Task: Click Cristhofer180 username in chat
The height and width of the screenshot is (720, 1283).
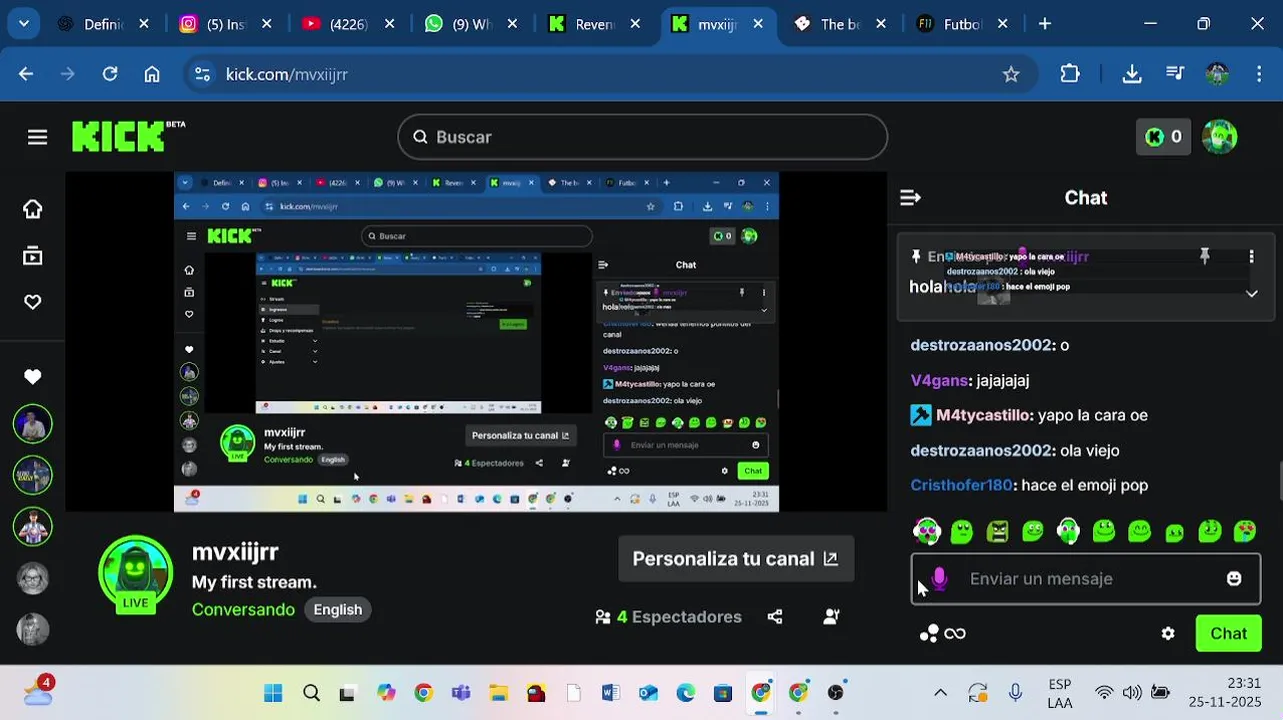Action: pyautogui.click(x=961, y=485)
